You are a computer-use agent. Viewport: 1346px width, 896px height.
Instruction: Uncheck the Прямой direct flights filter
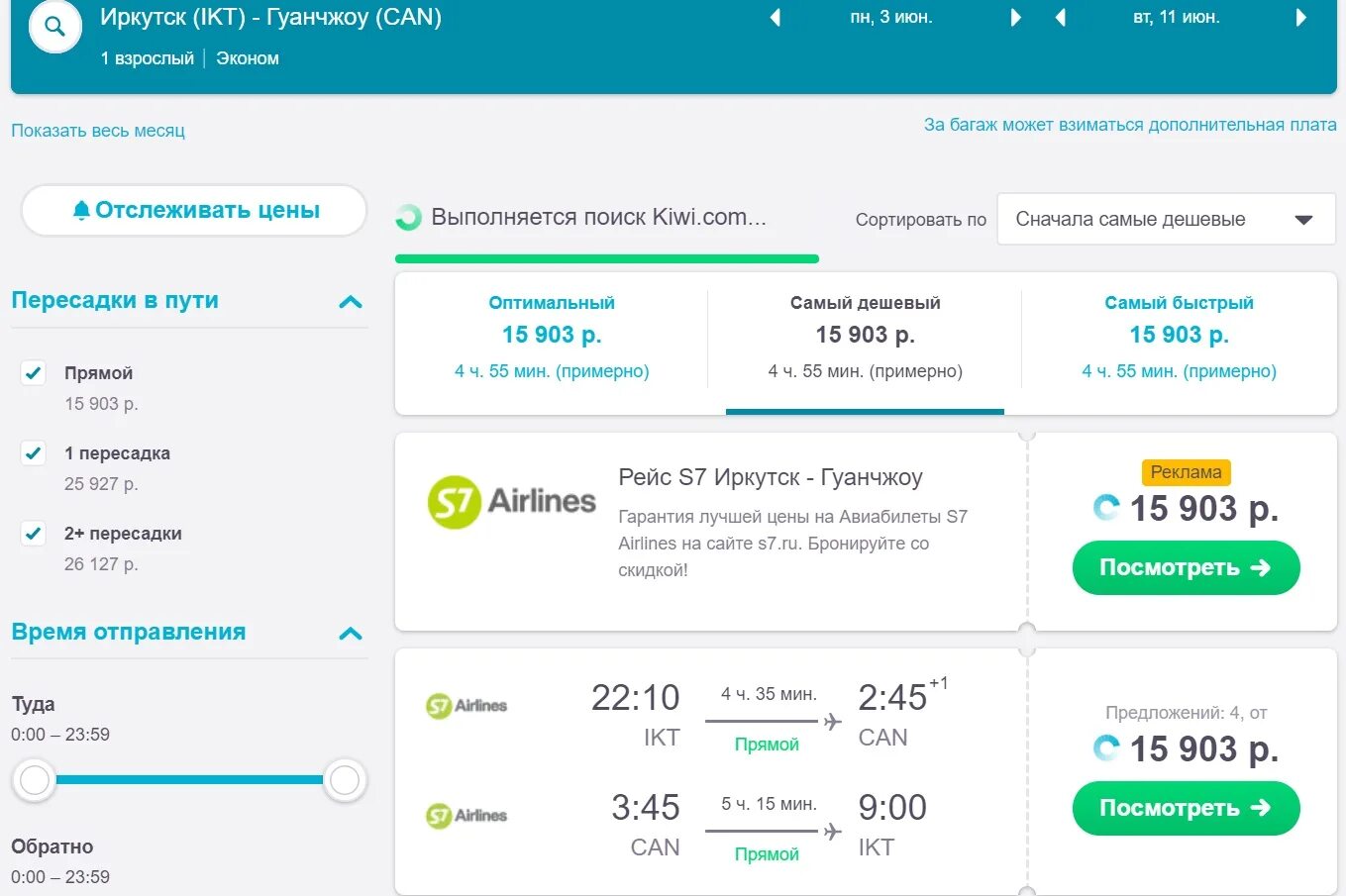(34, 373)
